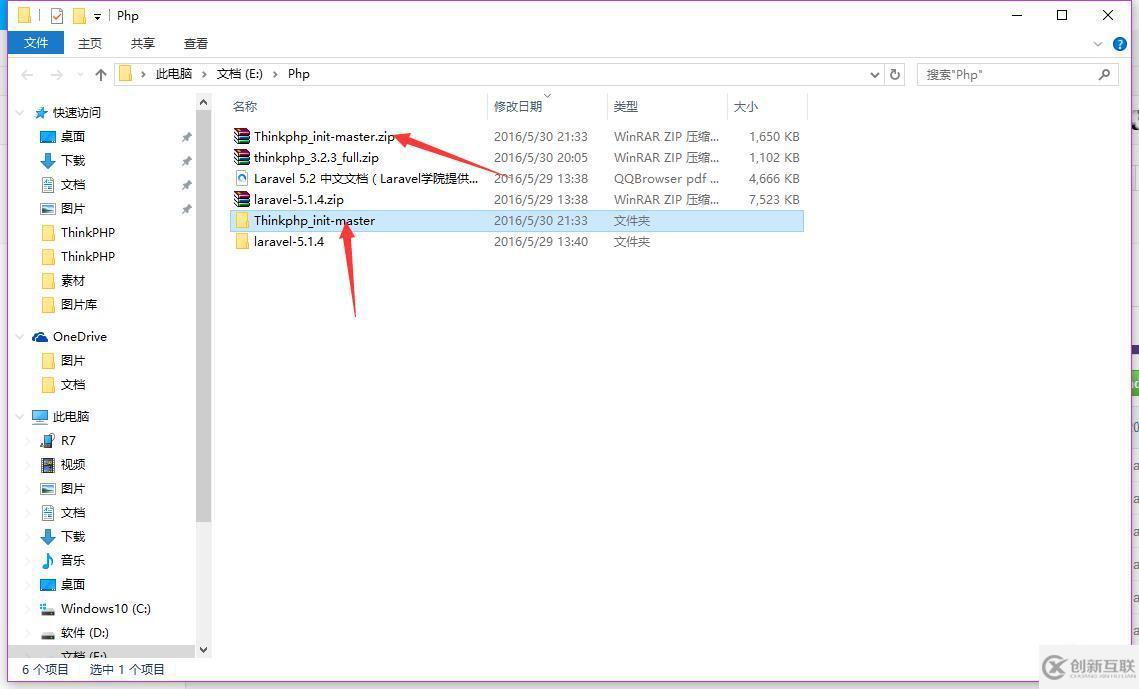
Task: Open 图片 under 此电脑
Action: pyautogui.click(x=73, y=488)
